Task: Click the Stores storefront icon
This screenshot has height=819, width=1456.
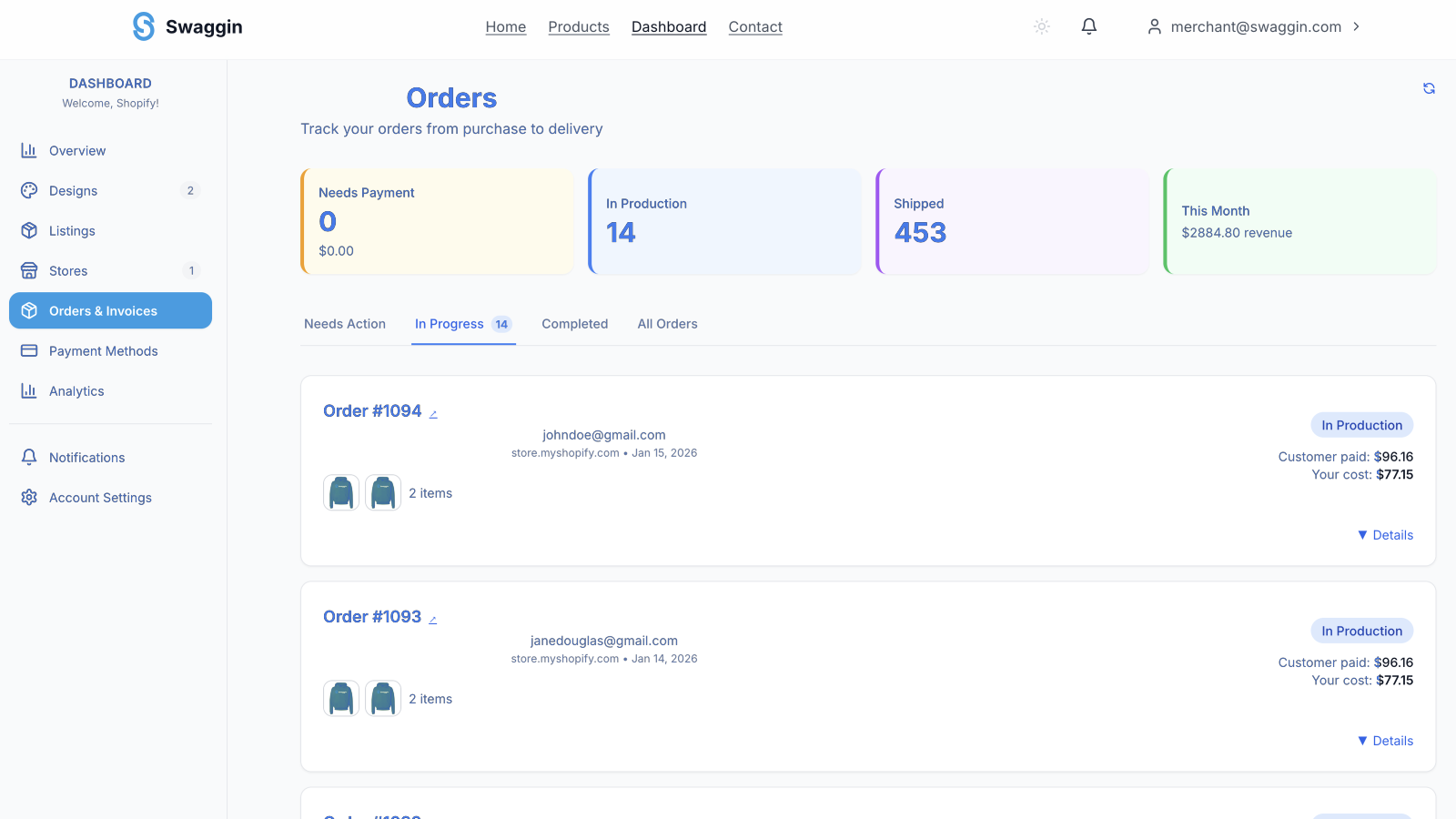Action: [29, 270]
